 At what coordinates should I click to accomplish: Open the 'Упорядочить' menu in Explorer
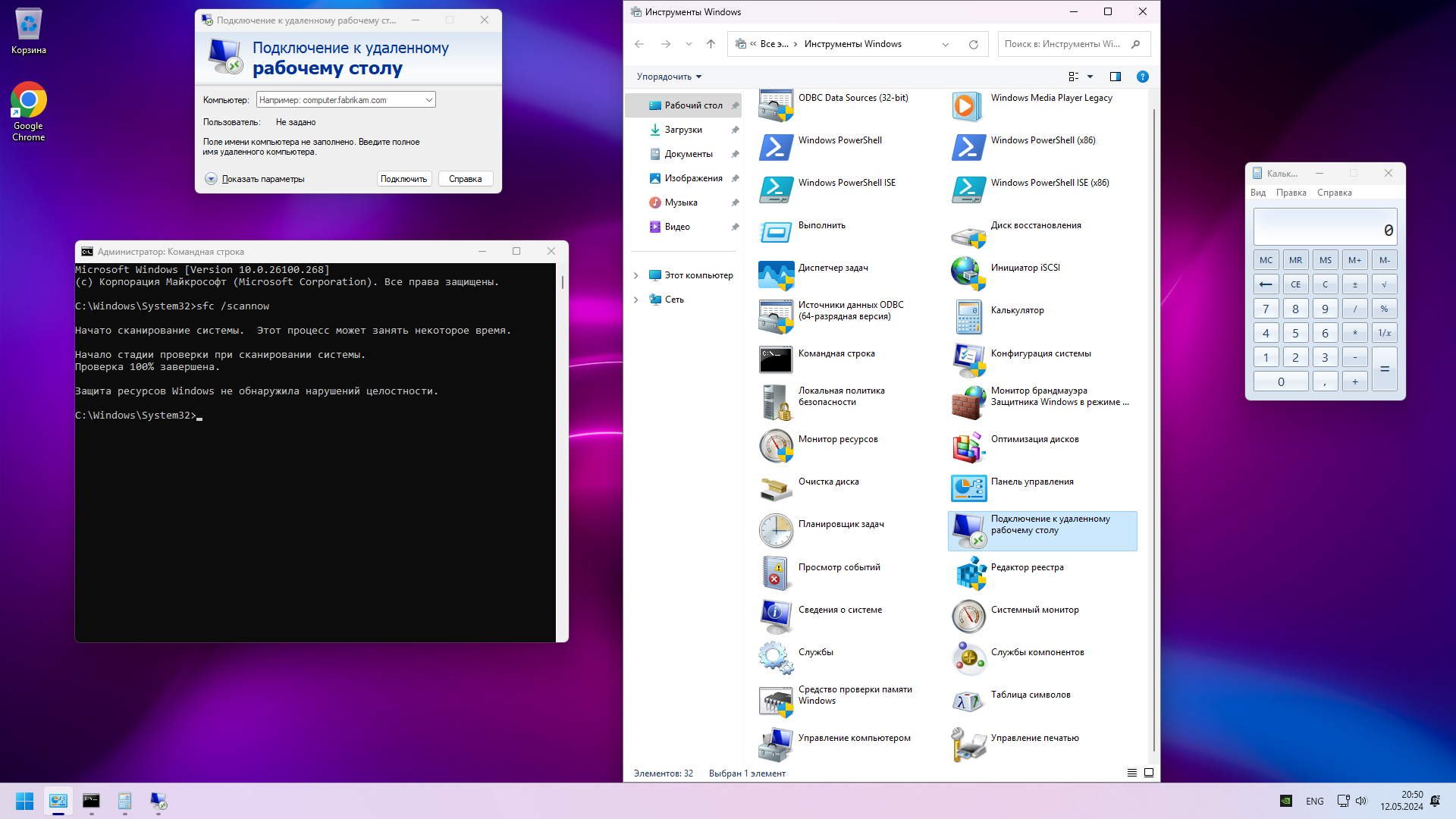669,77
